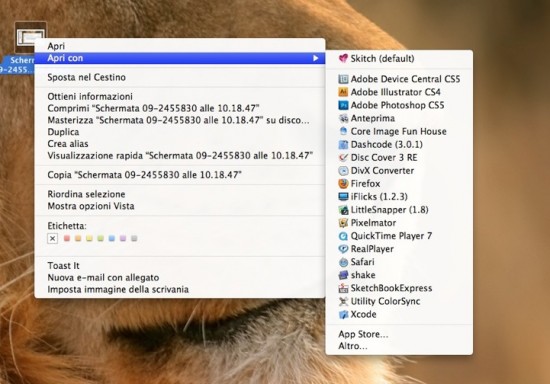
Task: Apply the orange label color
Action: click(x=78, y=238)
